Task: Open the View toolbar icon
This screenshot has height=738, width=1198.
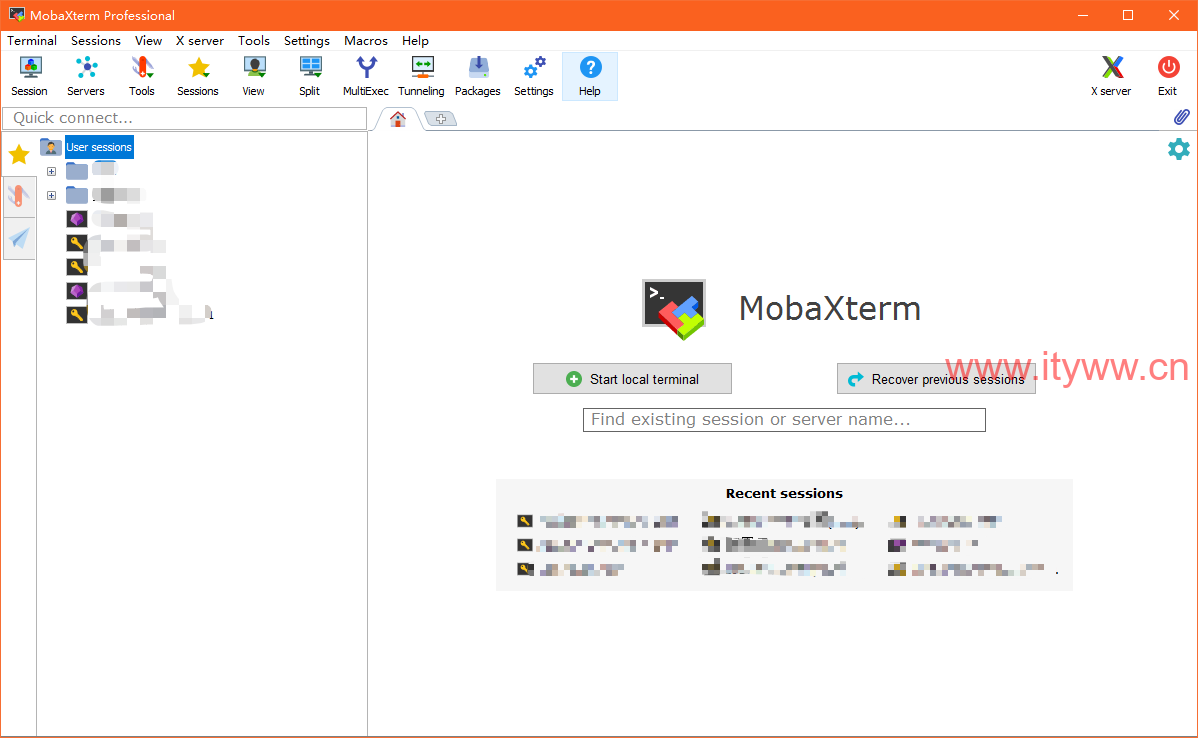Action: coord(254,76)
